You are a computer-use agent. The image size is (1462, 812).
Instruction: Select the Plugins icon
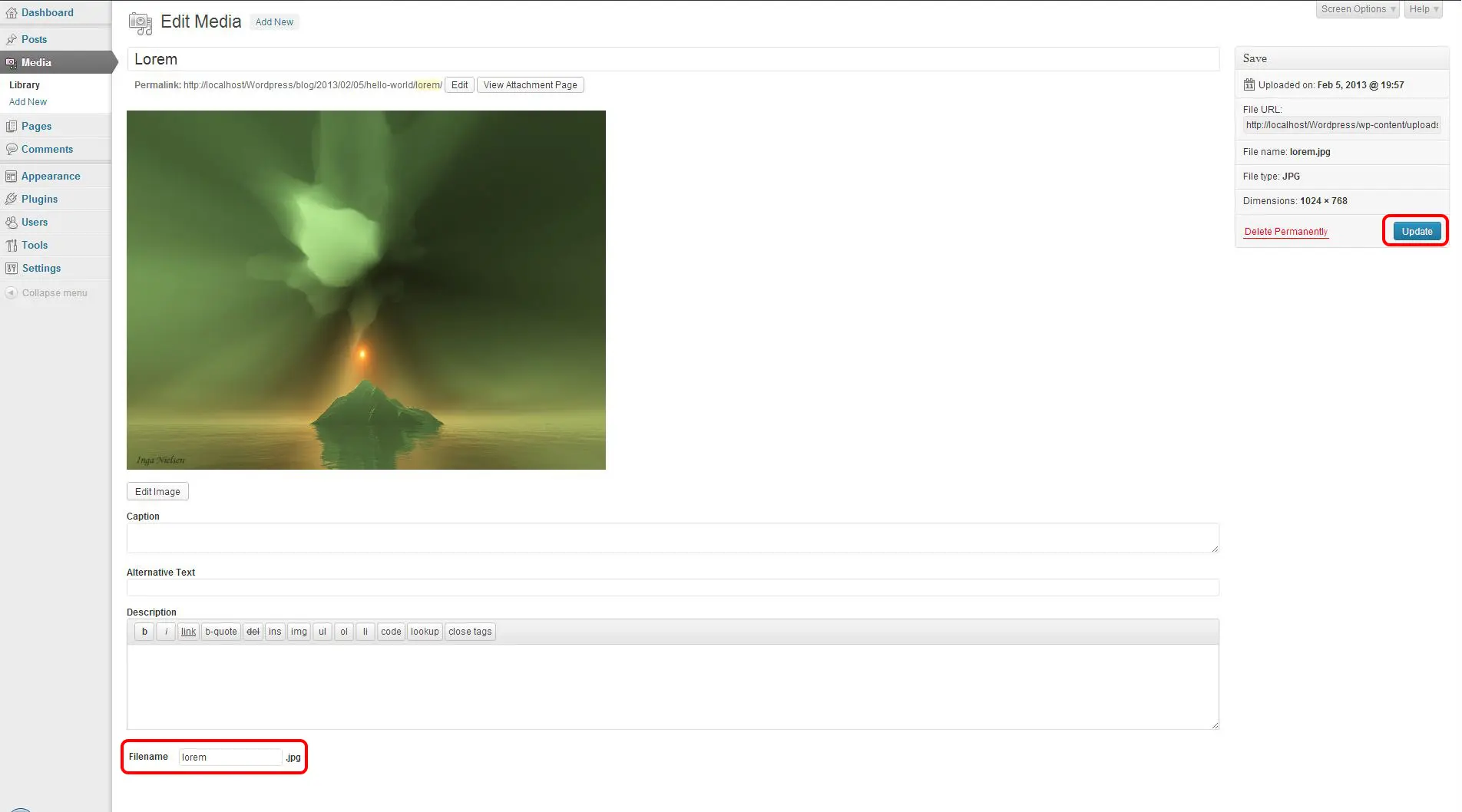click(12, 199)
